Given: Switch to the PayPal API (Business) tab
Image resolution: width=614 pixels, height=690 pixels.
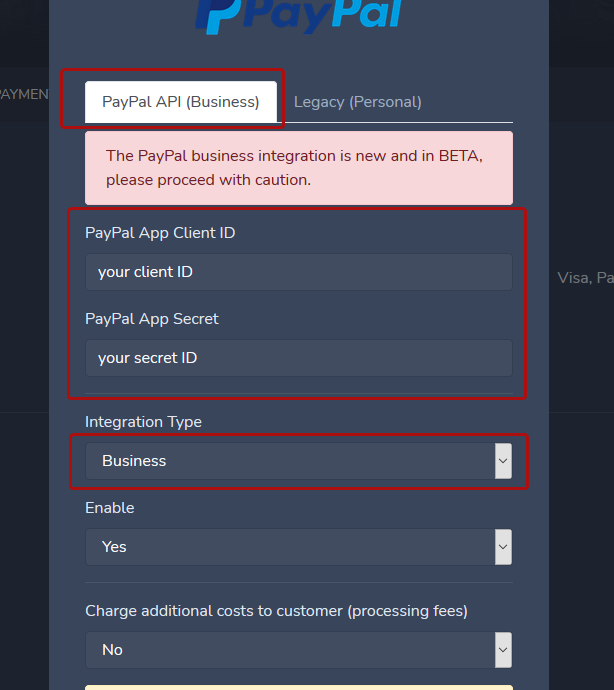Looking at the screenshot, I should [x=180, y=102].
